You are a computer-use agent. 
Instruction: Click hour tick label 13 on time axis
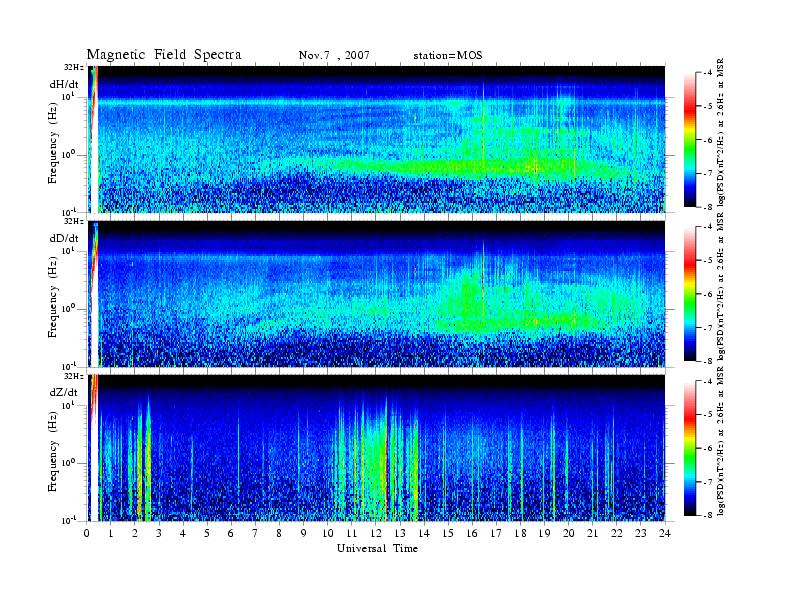(400, 534)
